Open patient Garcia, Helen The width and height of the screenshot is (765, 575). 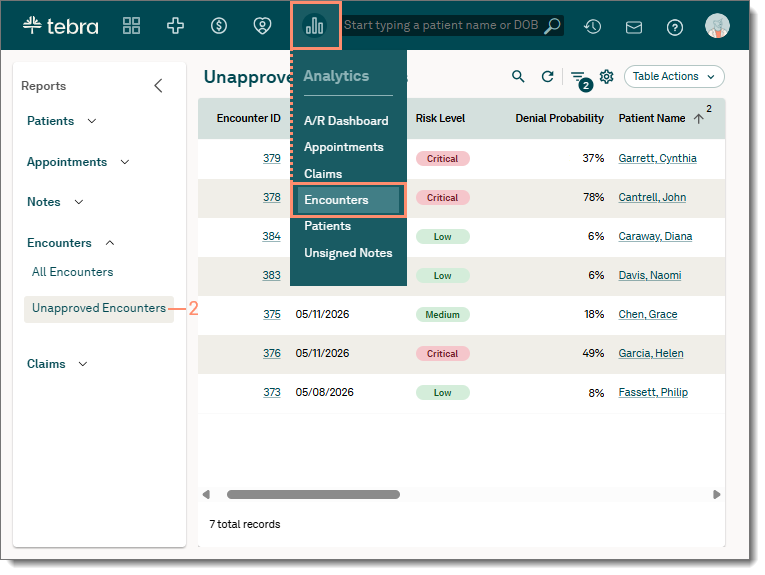650,353
